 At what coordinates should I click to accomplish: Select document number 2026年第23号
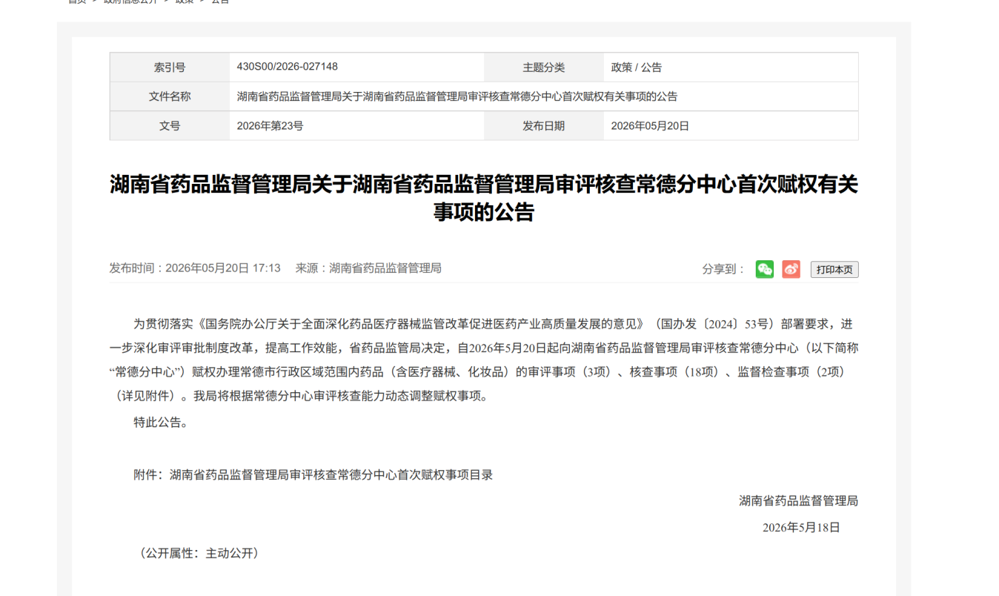pyautogui.click(x=270, y=126)
